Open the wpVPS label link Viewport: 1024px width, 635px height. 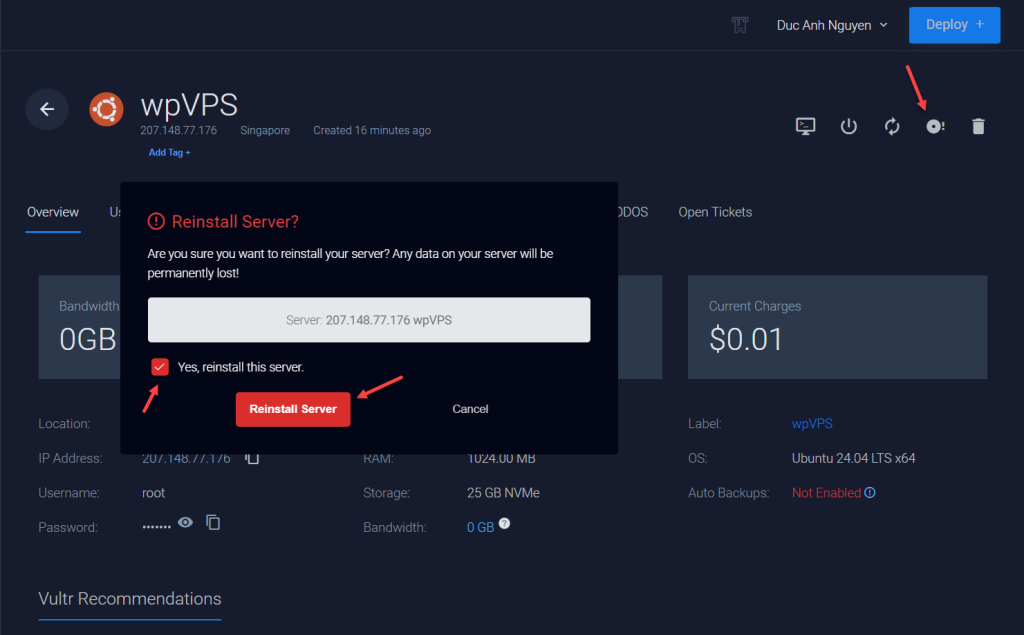tap(811, 423)
